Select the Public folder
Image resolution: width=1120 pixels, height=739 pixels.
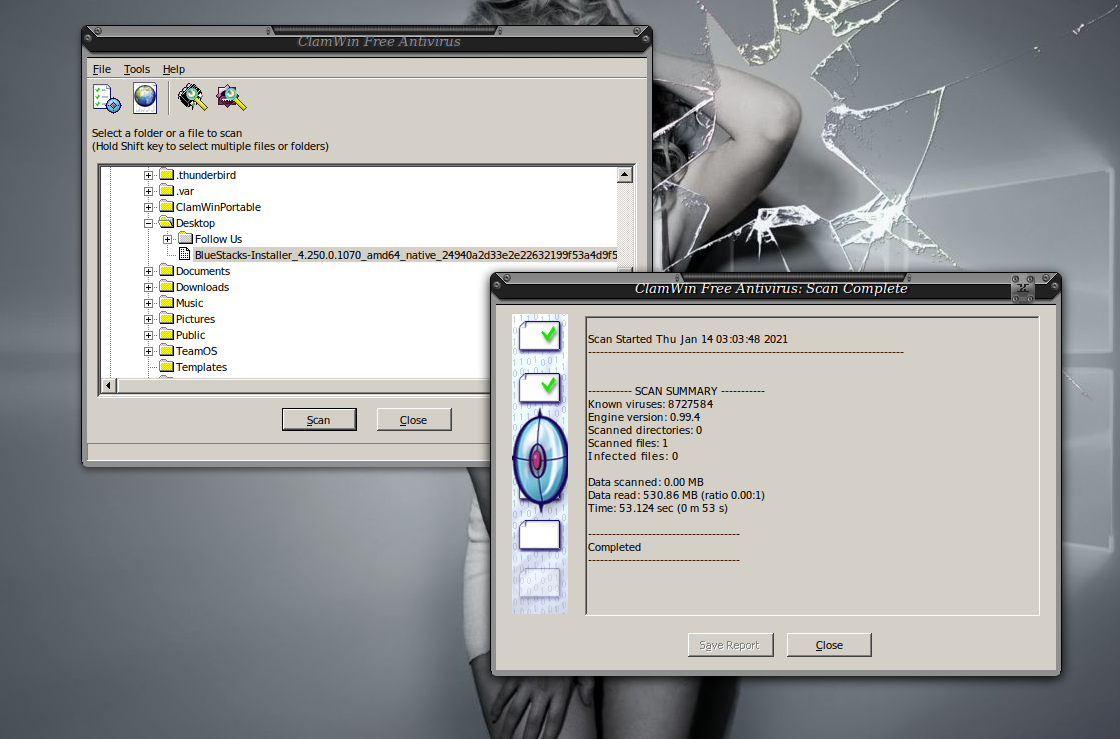[x=190, y=336]
